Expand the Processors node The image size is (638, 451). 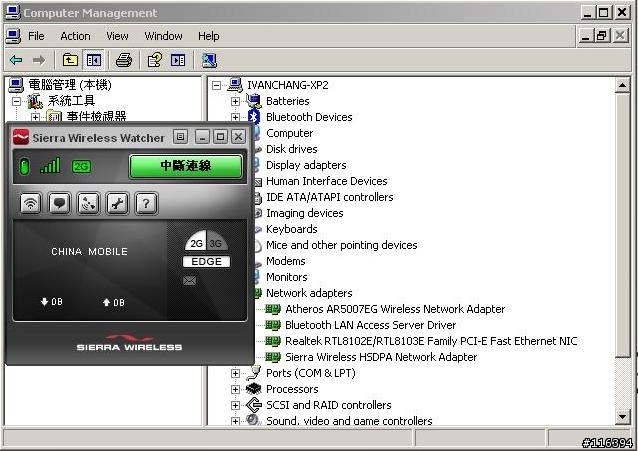click(235, 389)
